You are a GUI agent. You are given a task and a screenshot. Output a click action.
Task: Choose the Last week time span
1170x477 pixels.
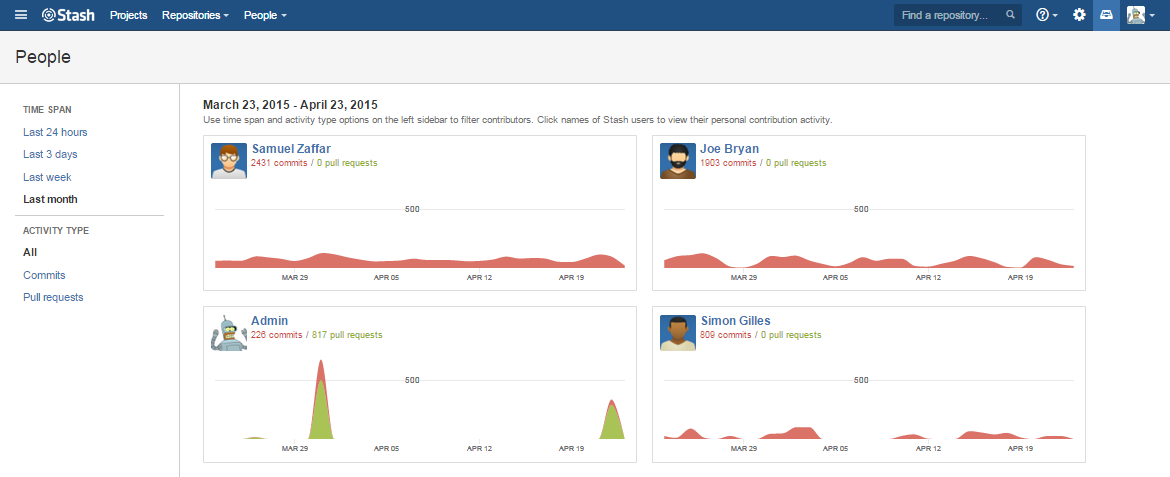click(47, 177)
